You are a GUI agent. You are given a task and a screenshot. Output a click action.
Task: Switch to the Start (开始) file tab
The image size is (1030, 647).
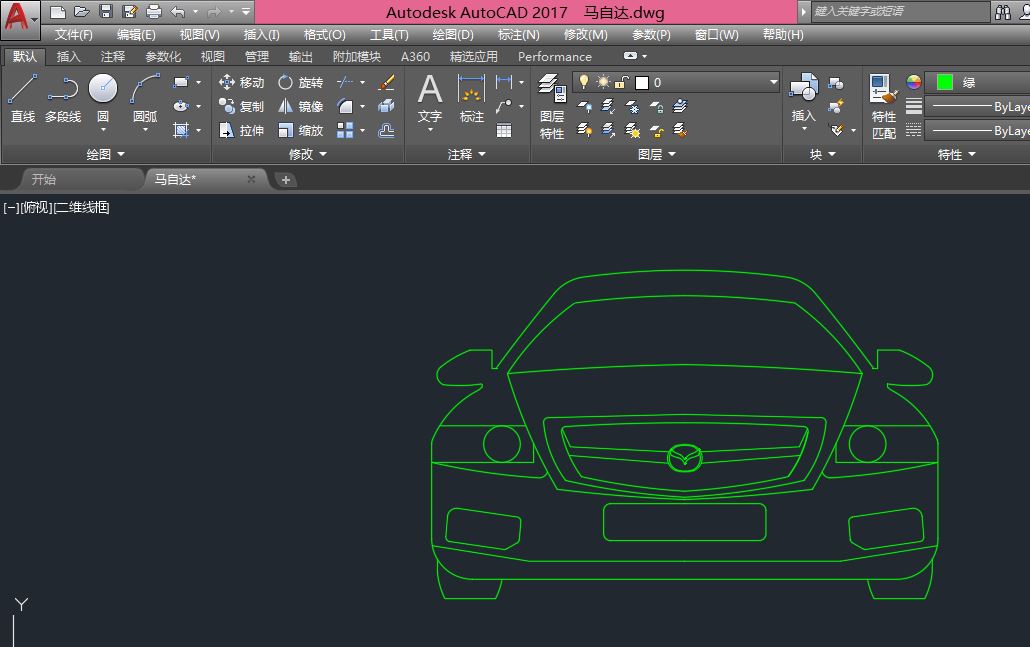43,179
